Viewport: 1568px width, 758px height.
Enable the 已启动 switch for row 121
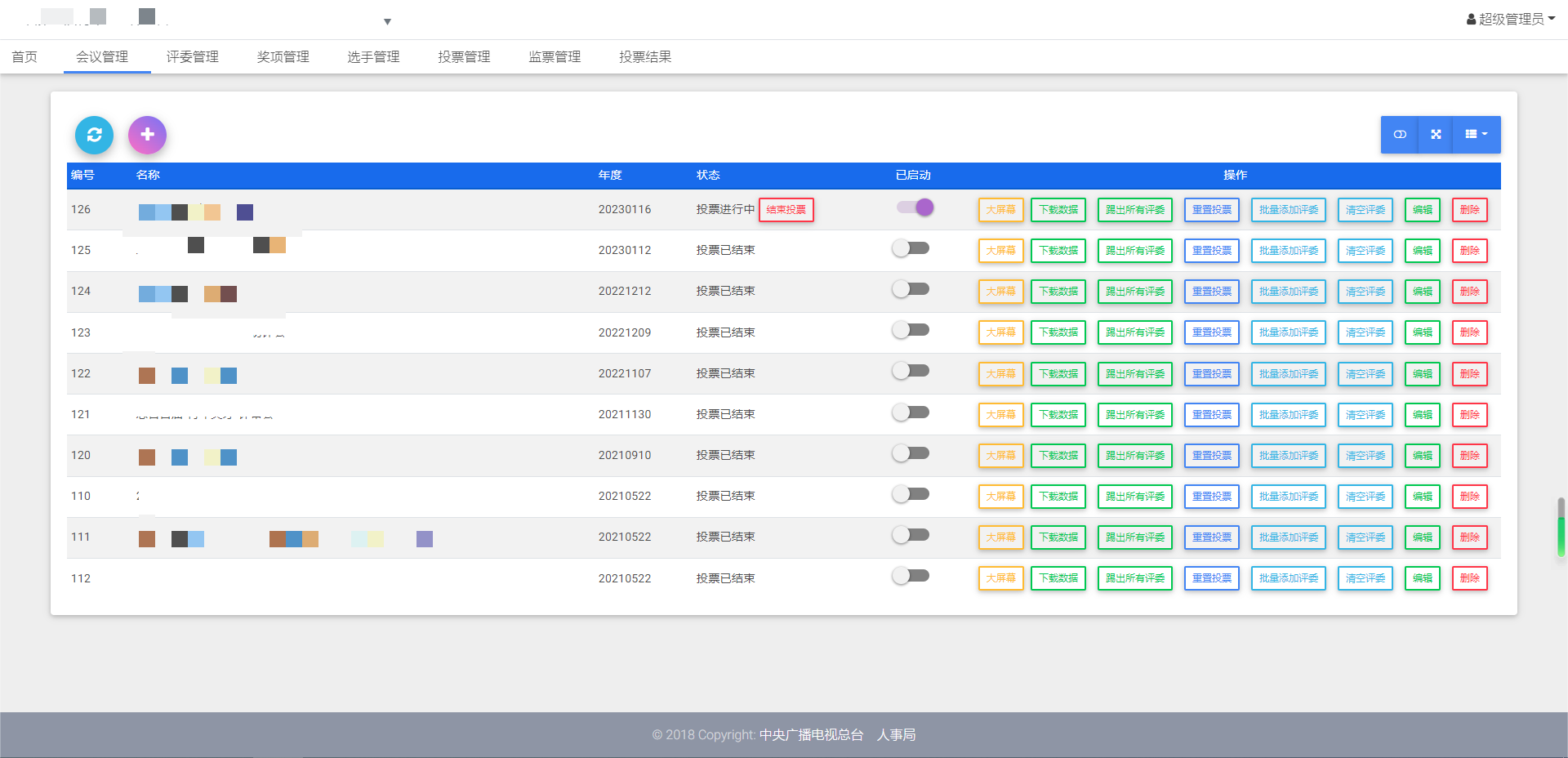(x=911, y=412)
